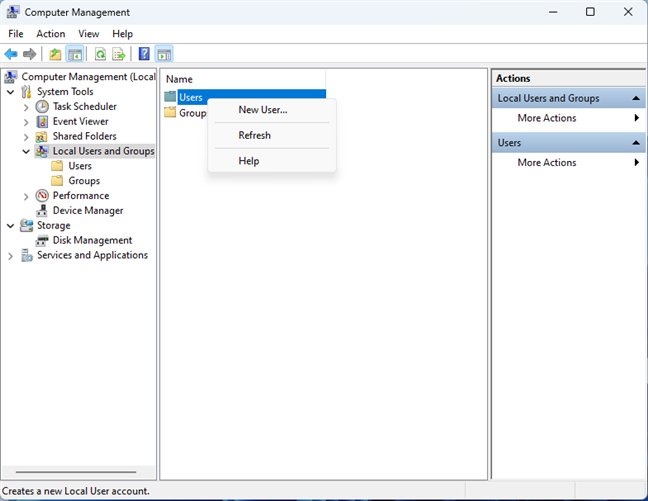
Task: Click the Refresh toolbar icon
Action: point(100,54)
